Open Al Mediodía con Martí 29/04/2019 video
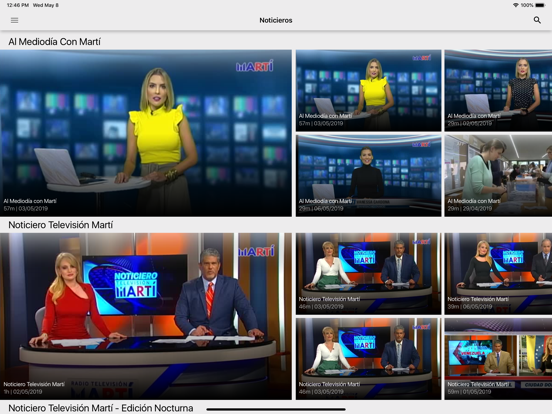 (498, 176)
